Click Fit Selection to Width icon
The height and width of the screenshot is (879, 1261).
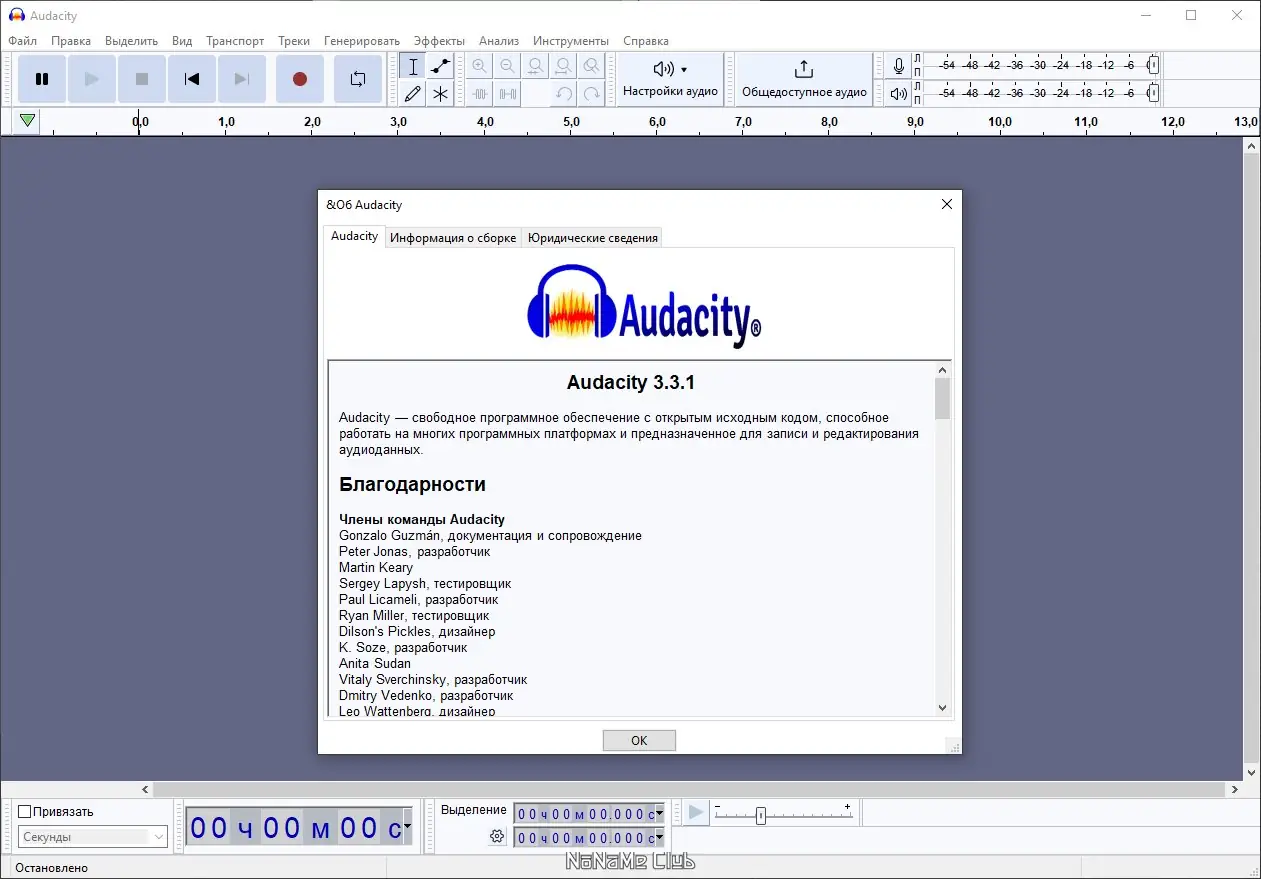(x=536, y=67)
